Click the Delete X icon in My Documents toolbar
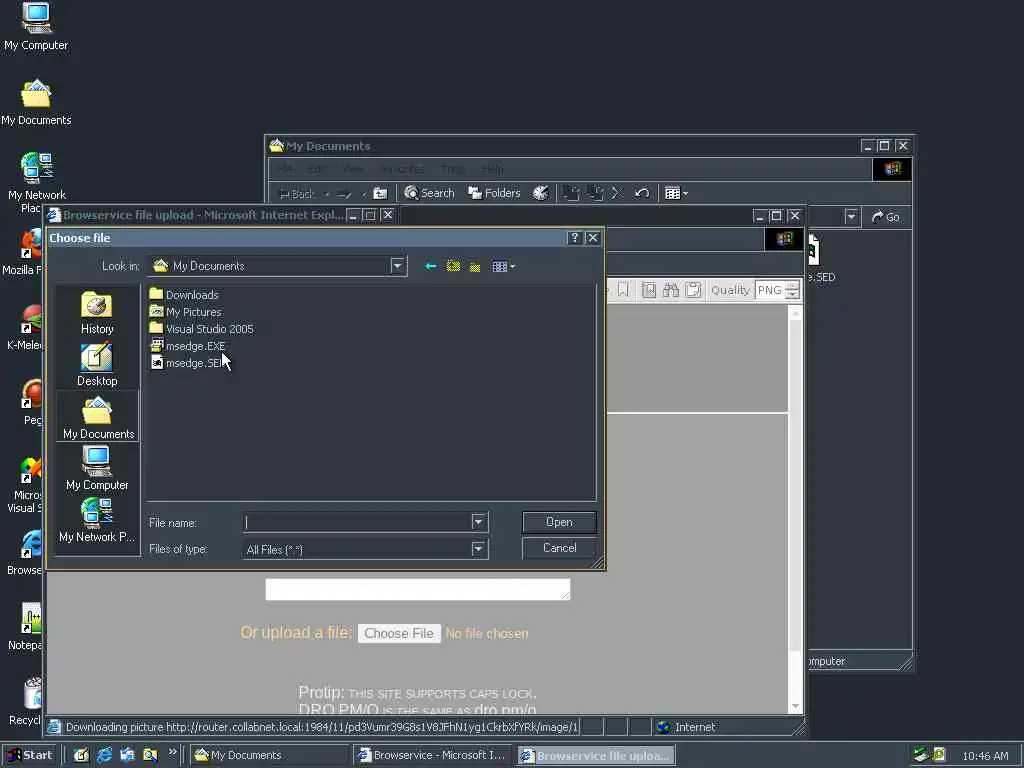 coord(617,193)
